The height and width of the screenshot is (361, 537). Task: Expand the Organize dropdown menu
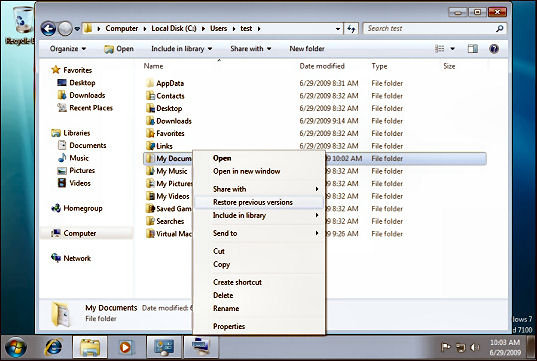tap(67, 49)
